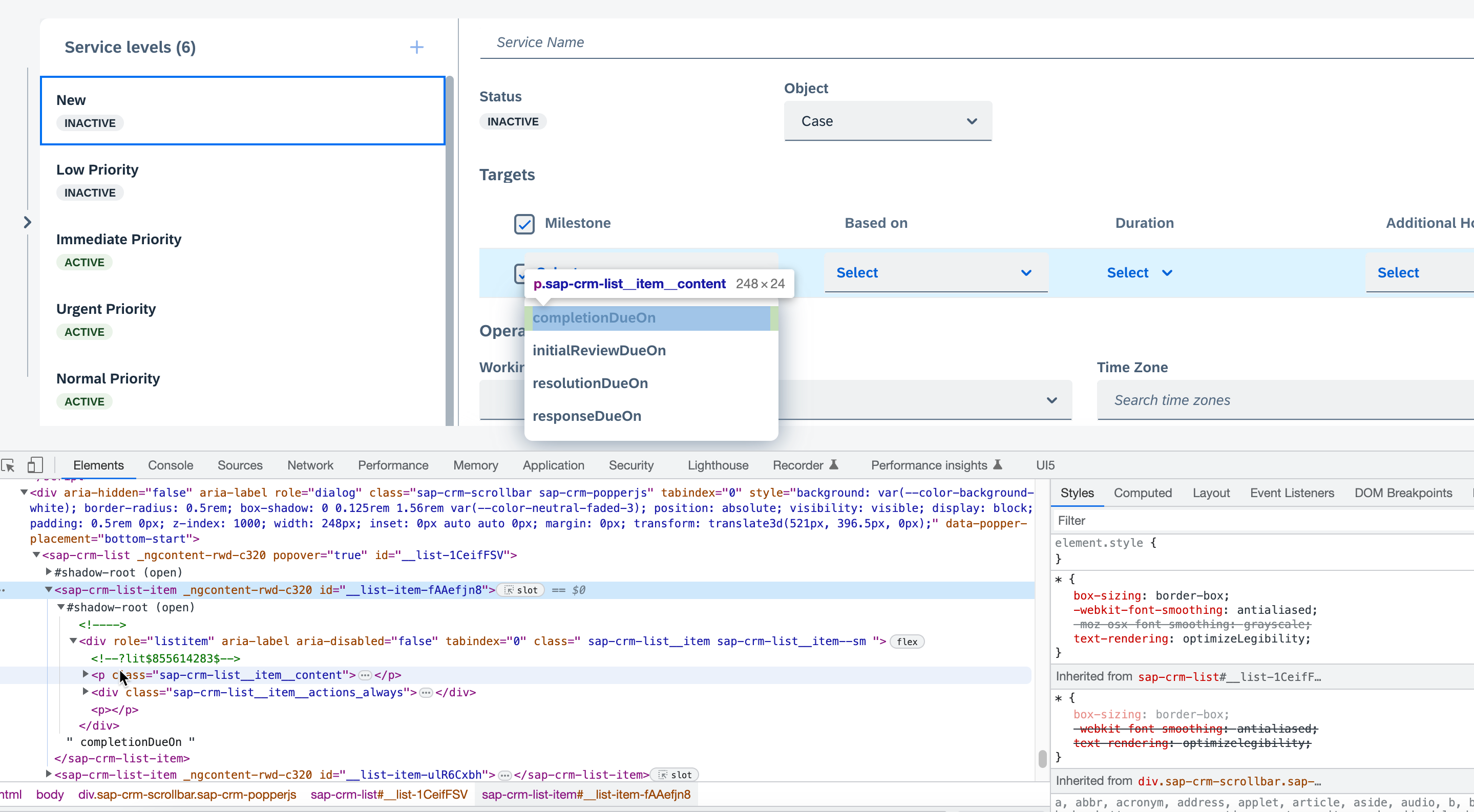Image resolution: width=1474 pixels, height=812 pixels.
Task: Open the UI5 tab
Action: click(x=1045, y=465)
